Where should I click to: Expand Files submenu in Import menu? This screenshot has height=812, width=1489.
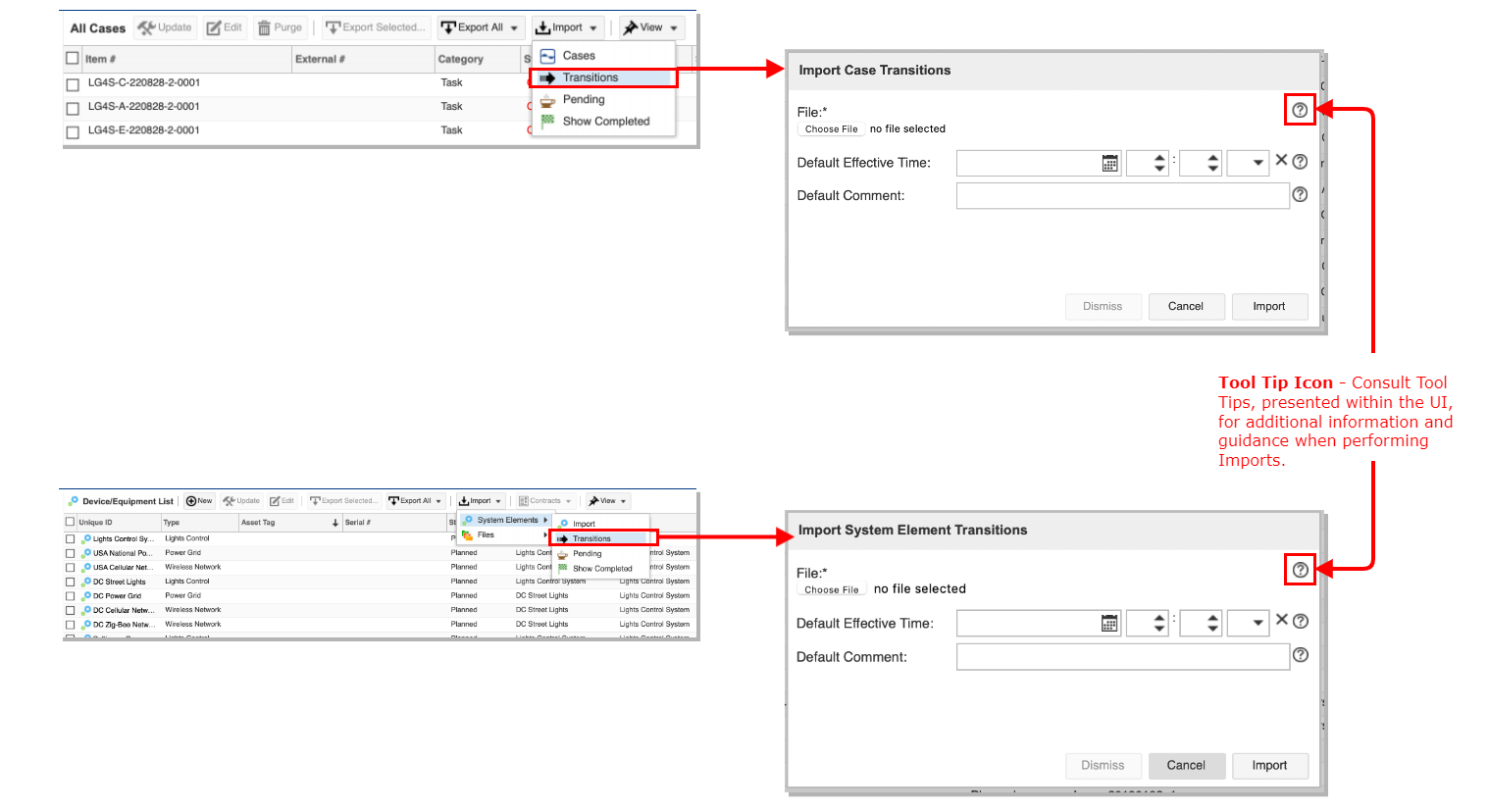click(505, 535)
